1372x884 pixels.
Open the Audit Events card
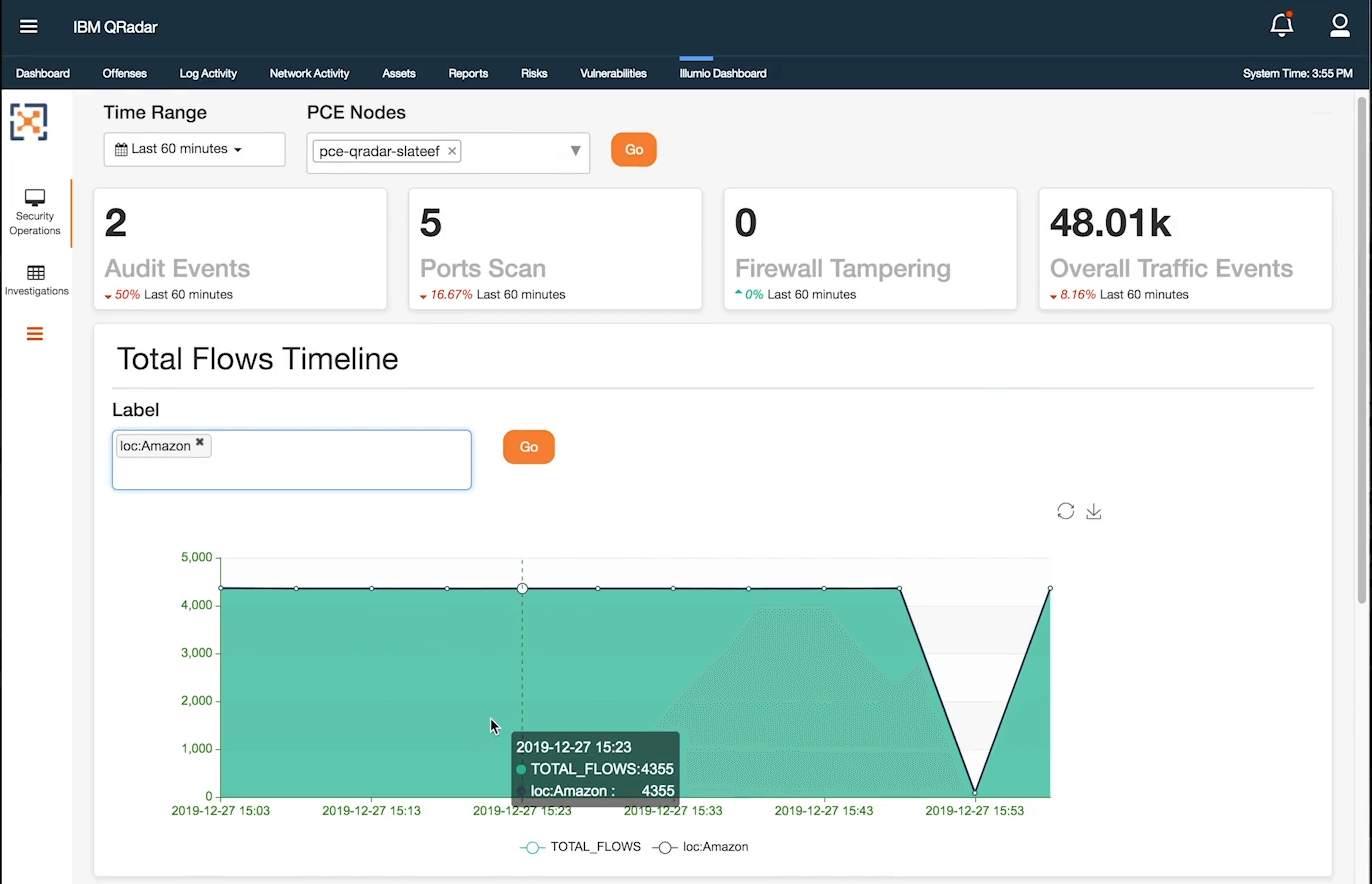[x=240, y=249]
